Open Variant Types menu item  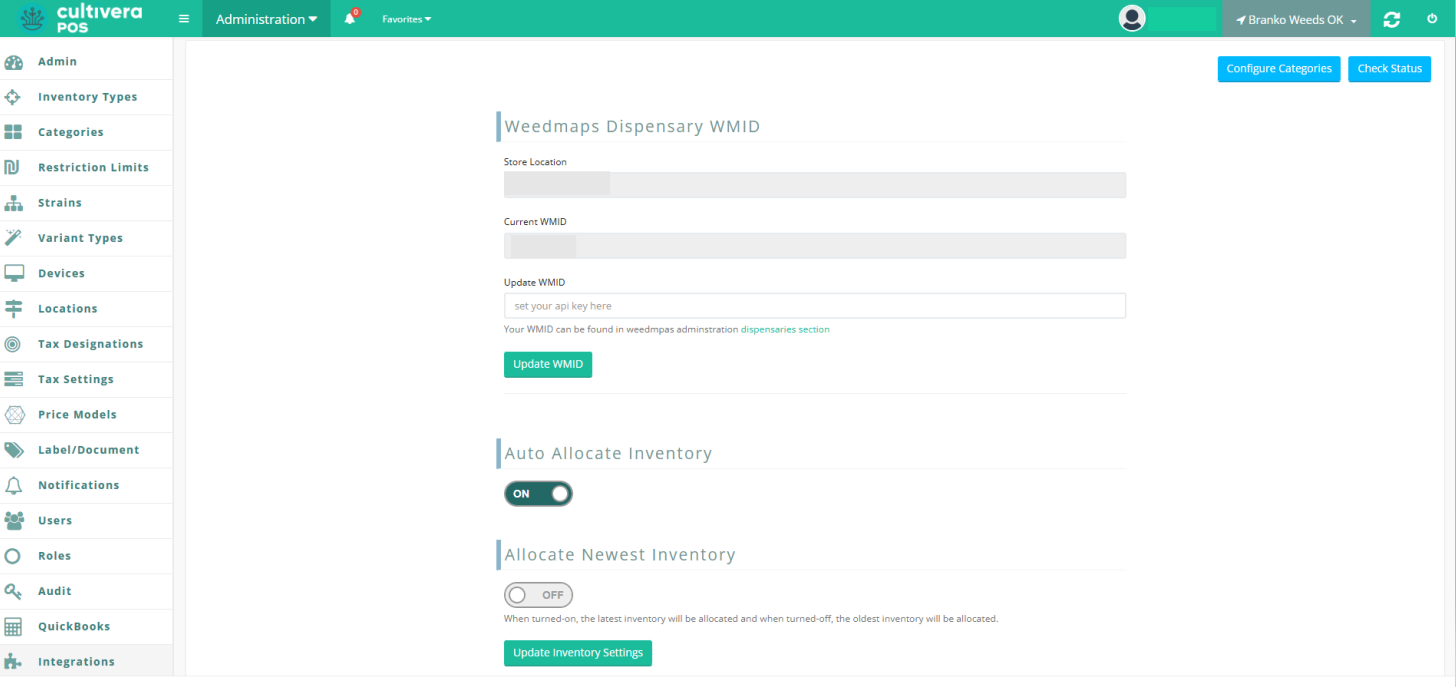click(x=80, y=238)
